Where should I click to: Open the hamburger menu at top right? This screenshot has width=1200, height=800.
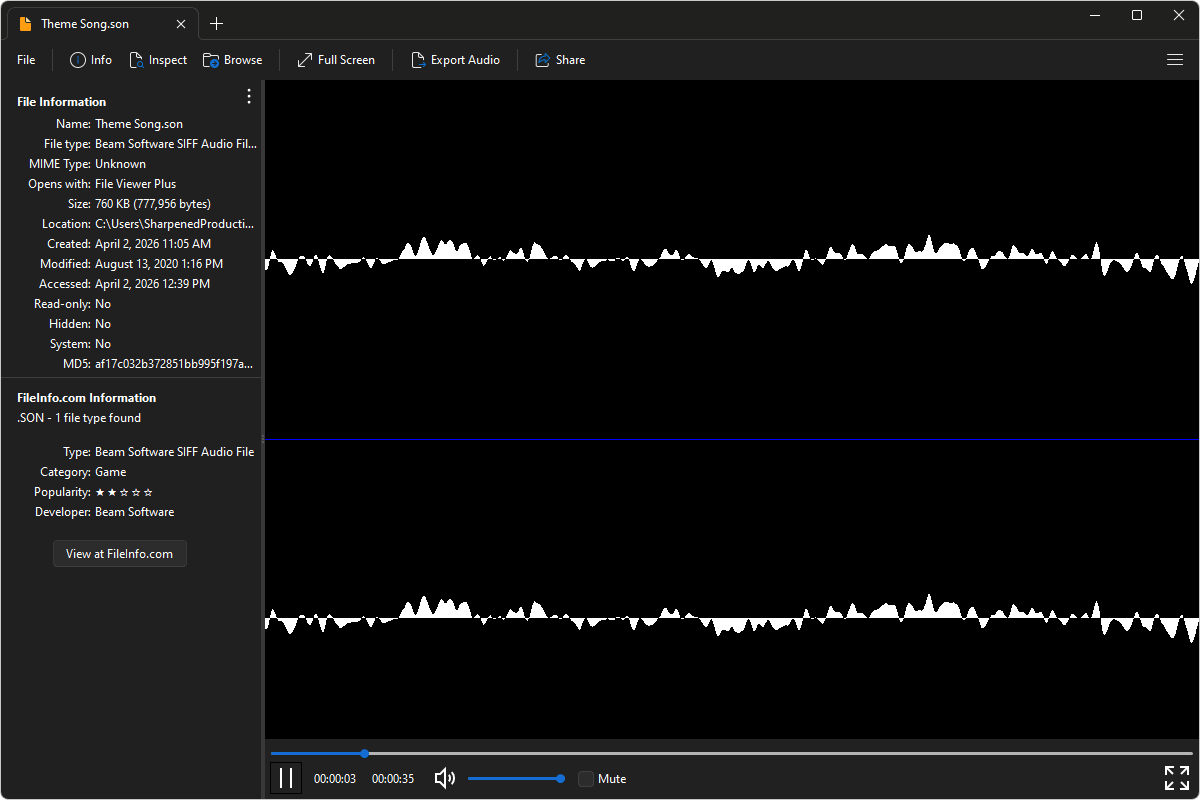[1175, 60]
